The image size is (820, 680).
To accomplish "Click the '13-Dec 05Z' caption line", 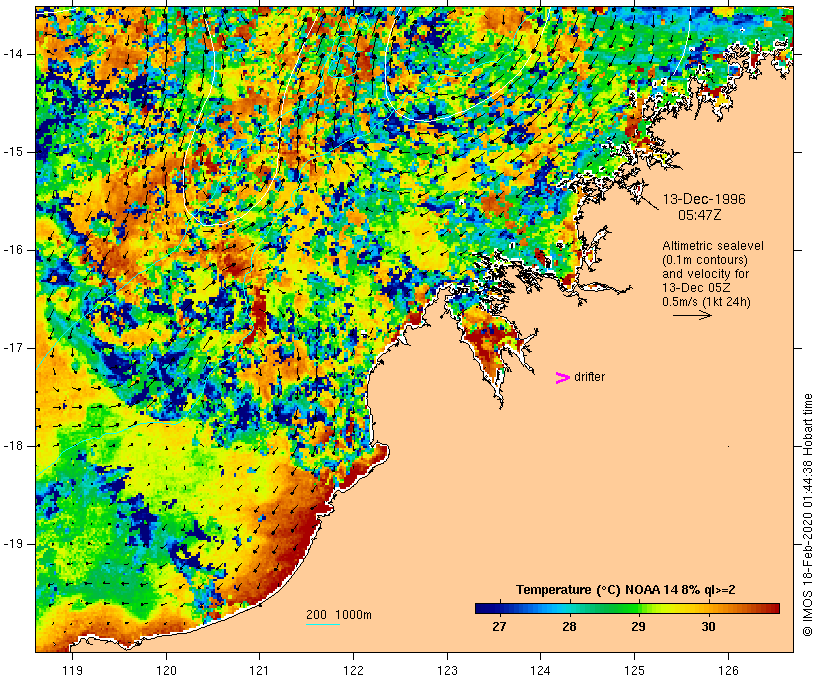I will point(696,288).
